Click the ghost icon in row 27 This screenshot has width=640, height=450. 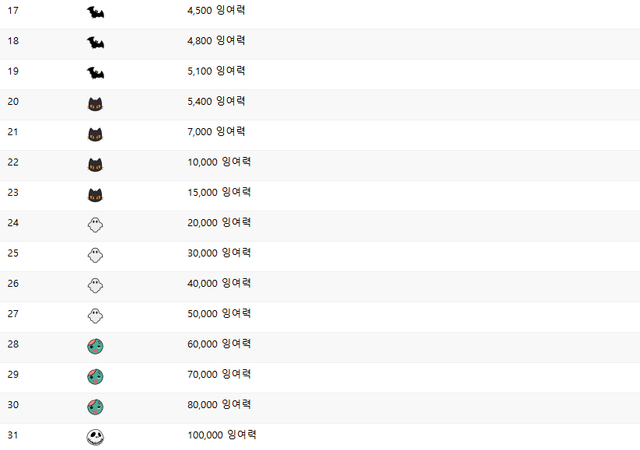pyautogui.click(x=95, y=316)
